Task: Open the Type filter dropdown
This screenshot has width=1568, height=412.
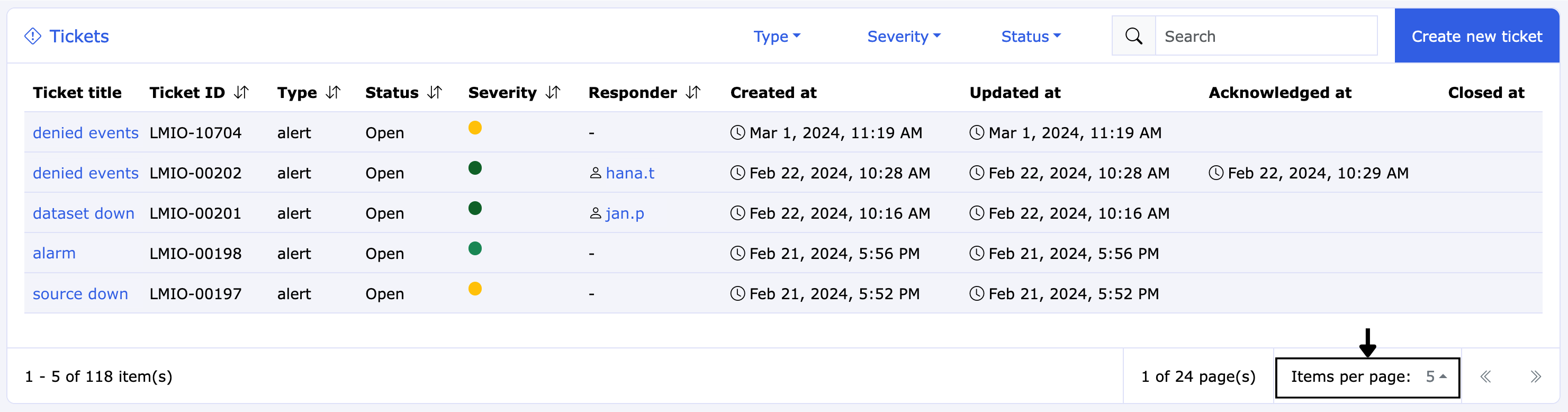Action: 777,37
